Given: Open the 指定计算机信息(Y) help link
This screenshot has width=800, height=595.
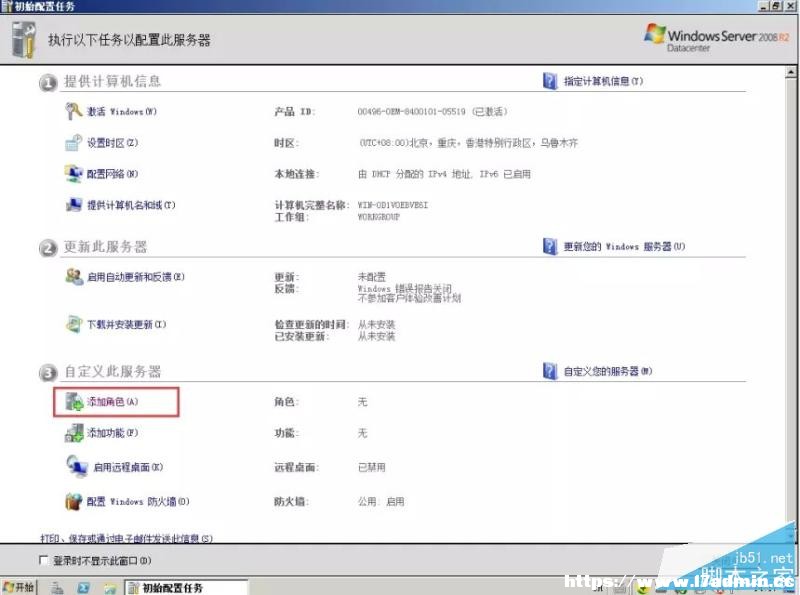Looking at the screenshot, I should coord(603,81).
